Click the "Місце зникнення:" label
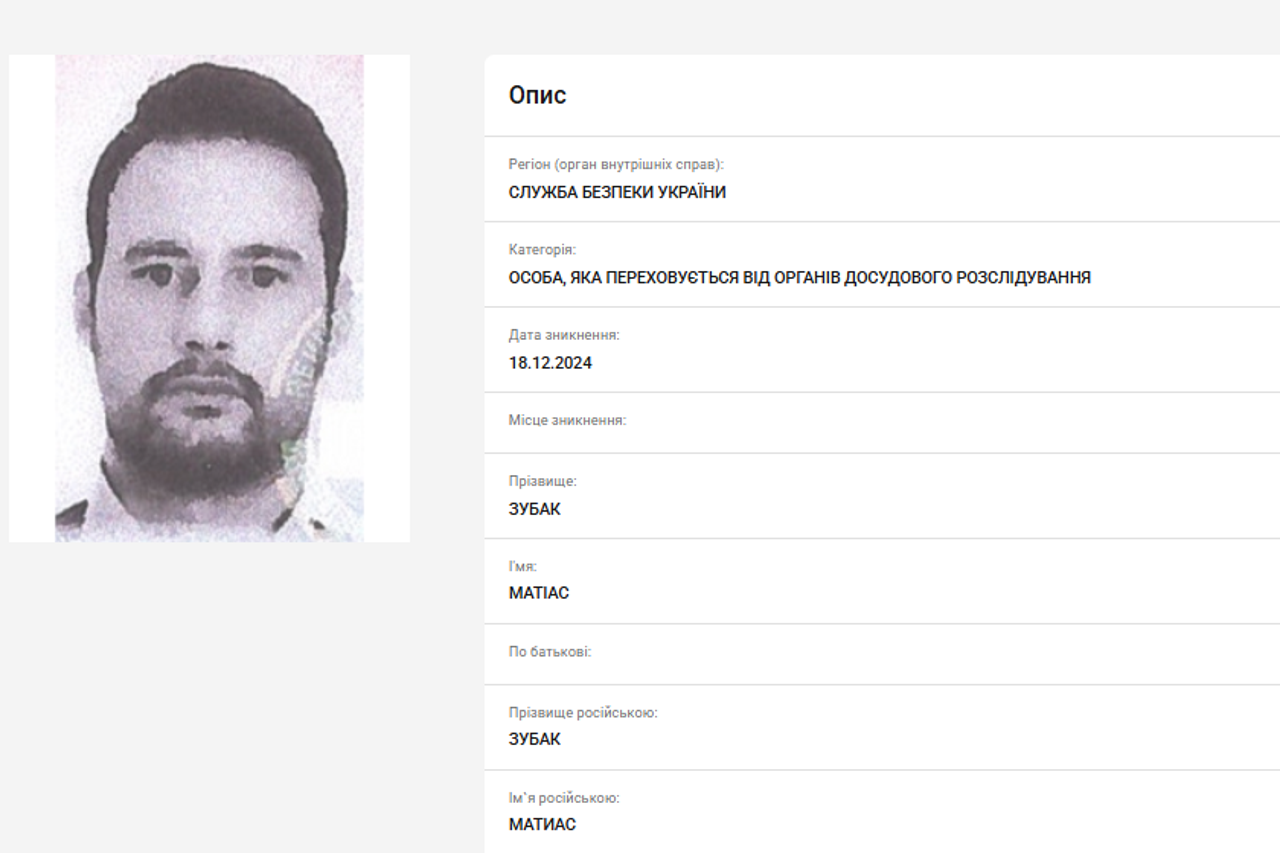1280x853 pixels. pos(567,420)
